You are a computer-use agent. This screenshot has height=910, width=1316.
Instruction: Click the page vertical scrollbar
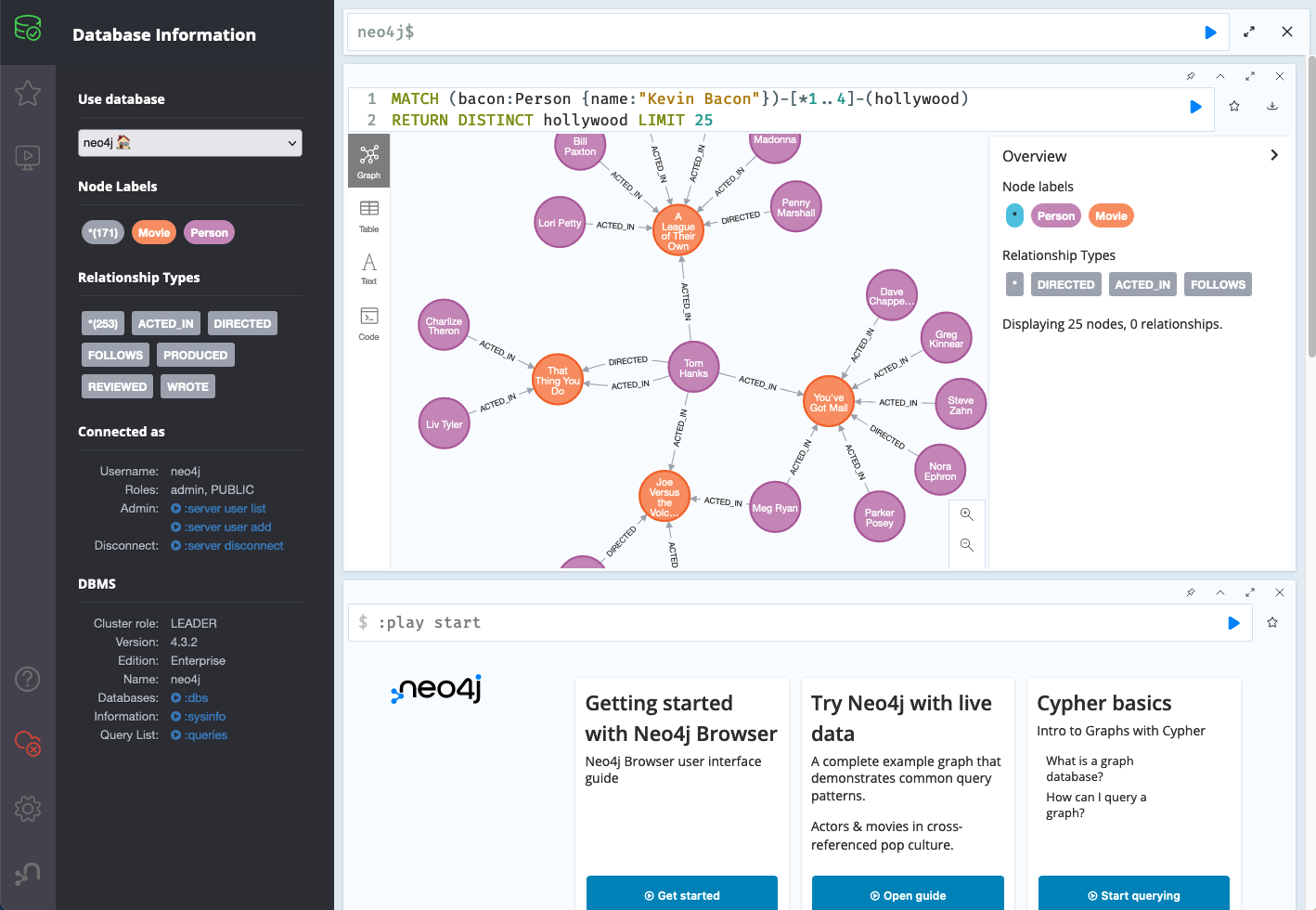[1311, 206]
